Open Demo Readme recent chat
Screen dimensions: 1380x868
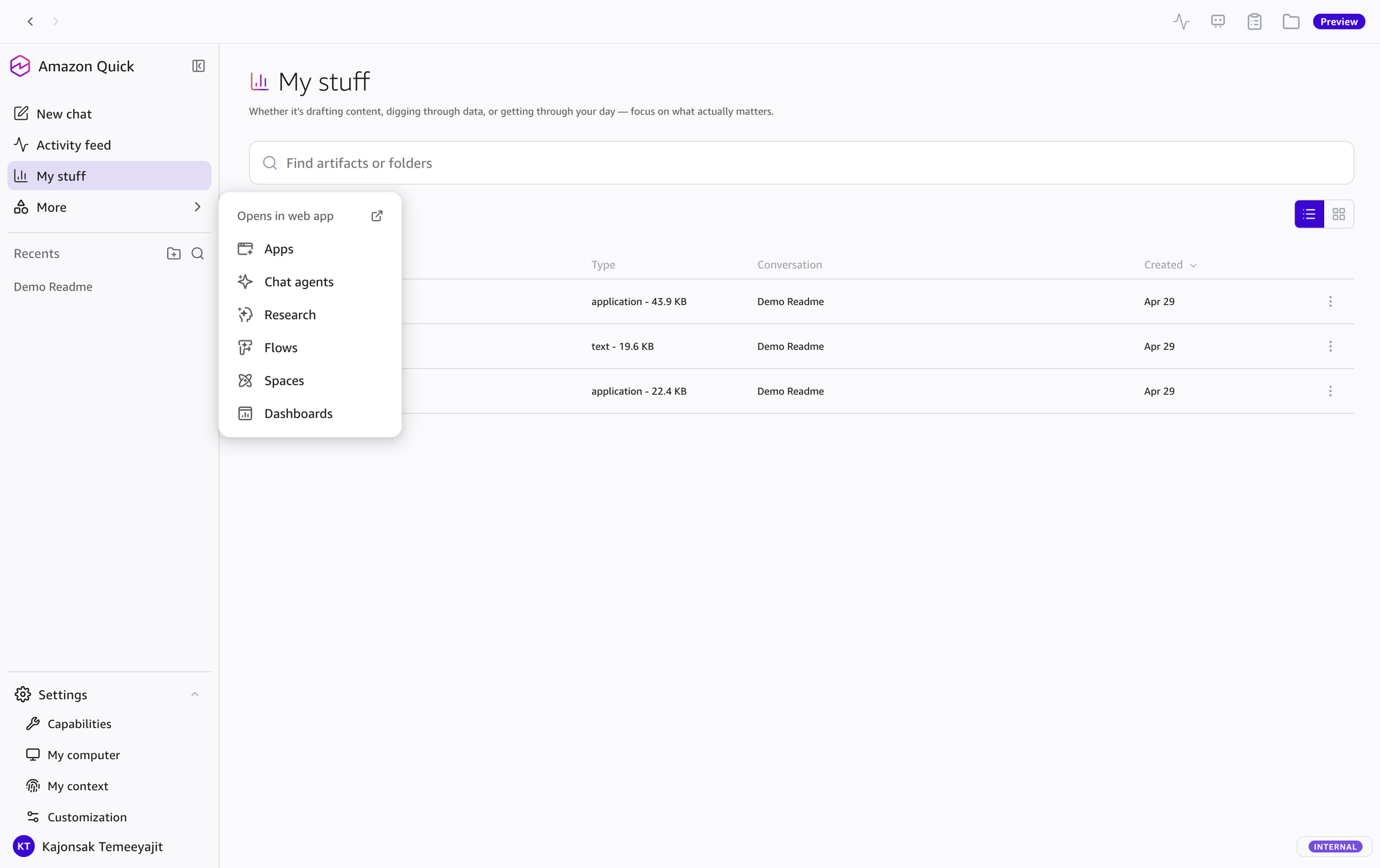click(53, 287)
